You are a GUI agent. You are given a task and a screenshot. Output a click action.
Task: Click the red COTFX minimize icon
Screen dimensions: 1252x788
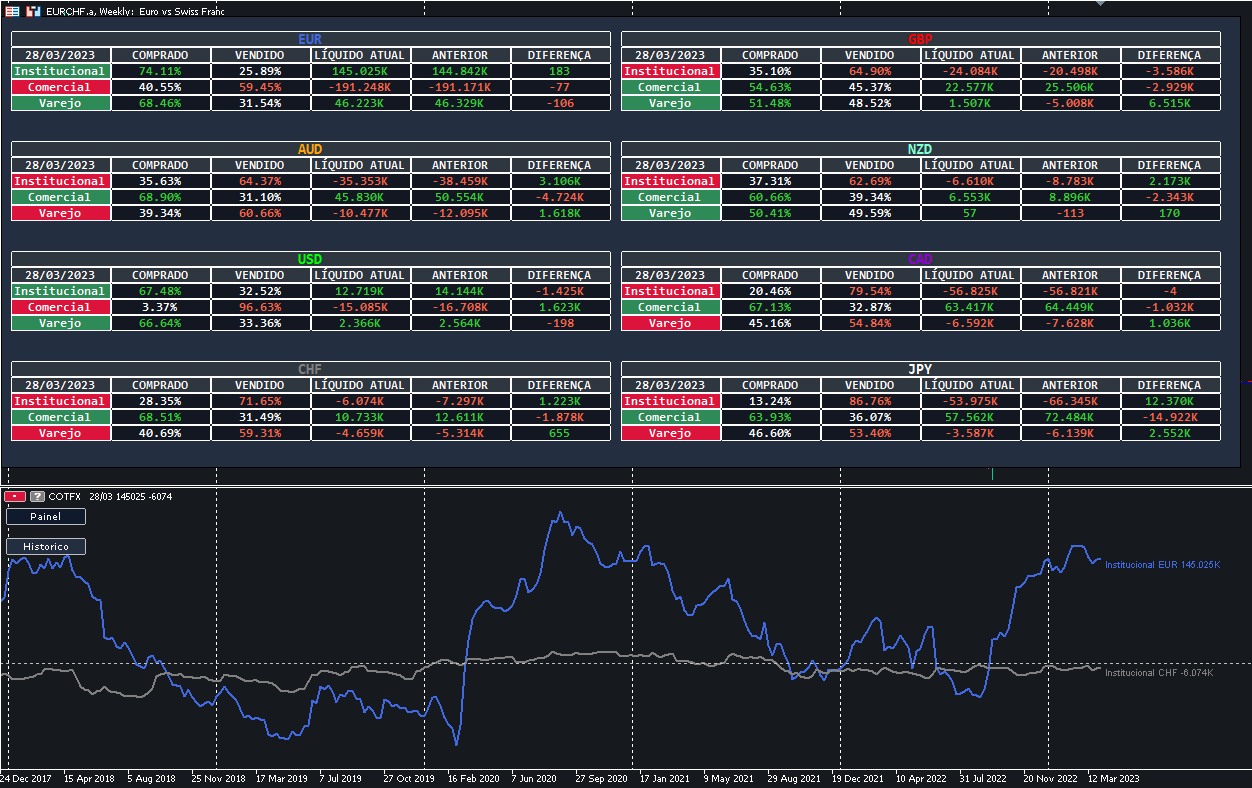click(15, 496)
